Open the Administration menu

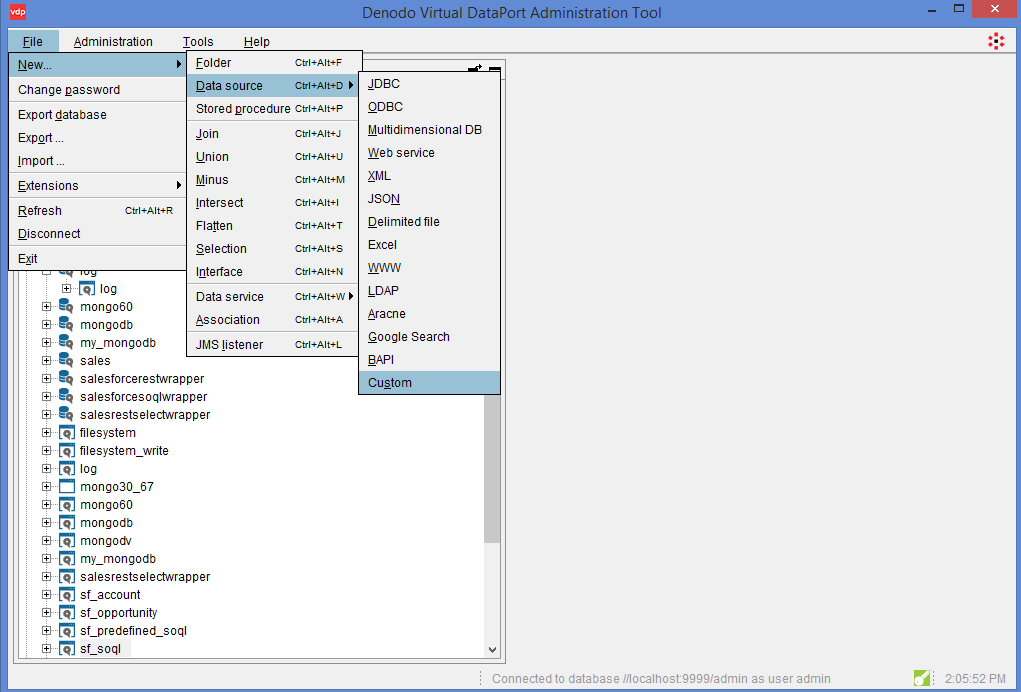(113, 42)
